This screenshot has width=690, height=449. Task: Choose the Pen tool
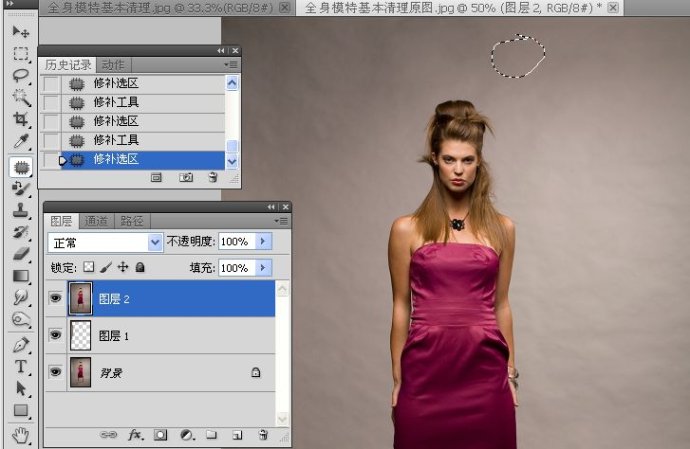coord(20,345)
